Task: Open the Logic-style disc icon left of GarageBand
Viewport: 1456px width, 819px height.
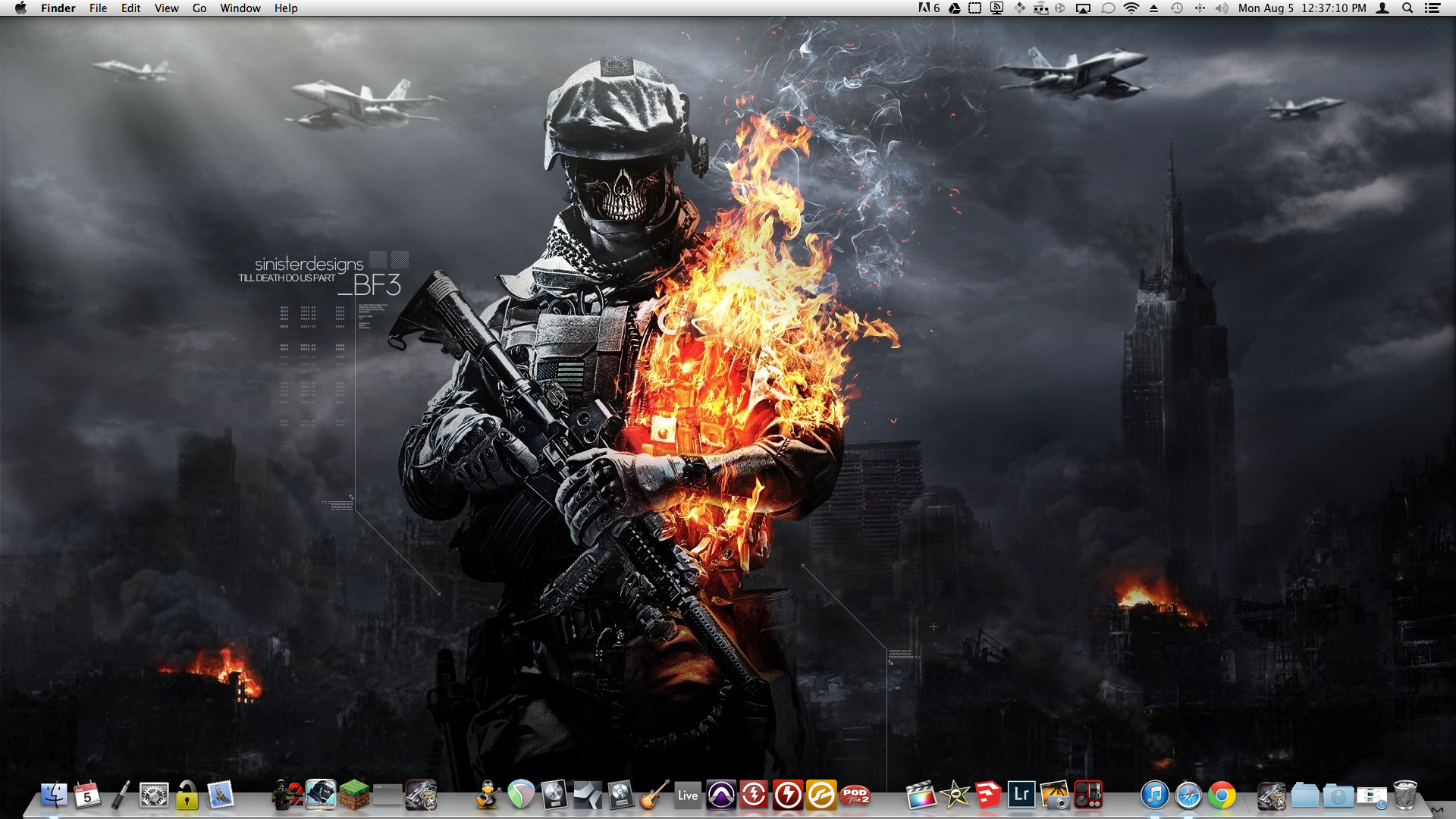Action: pos(621,795)
